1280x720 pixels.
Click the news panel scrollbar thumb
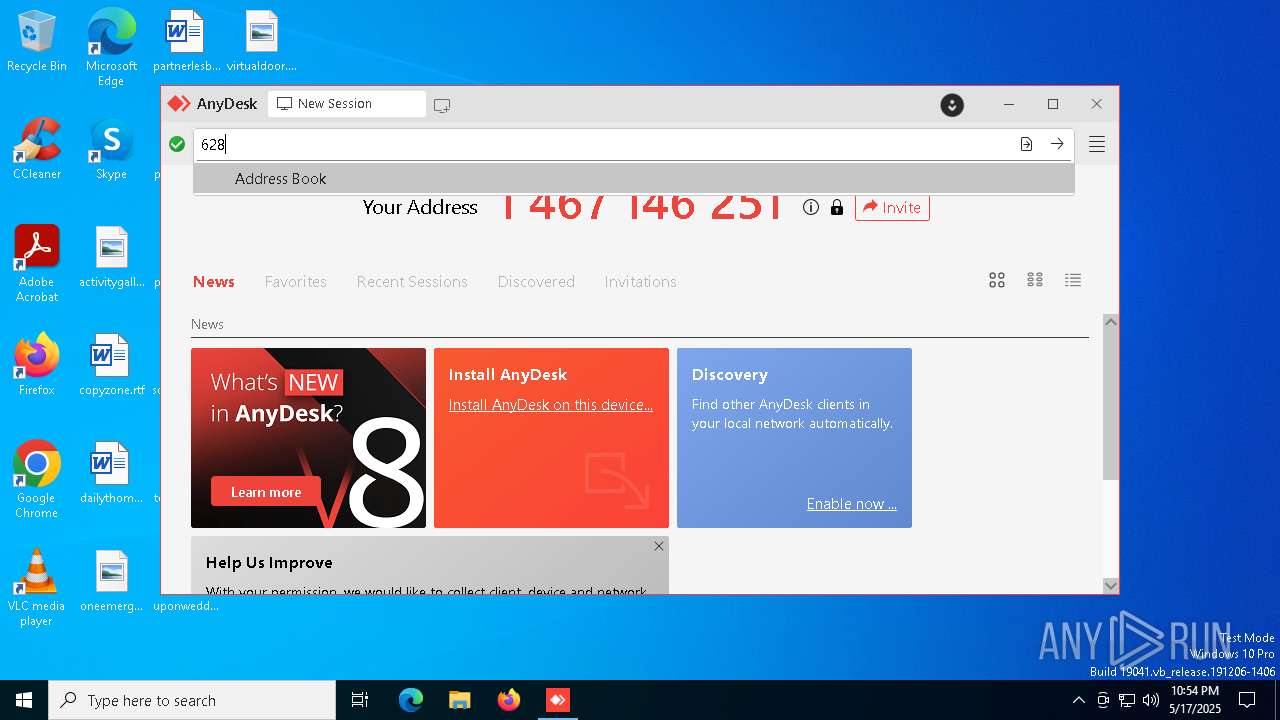1110,405
